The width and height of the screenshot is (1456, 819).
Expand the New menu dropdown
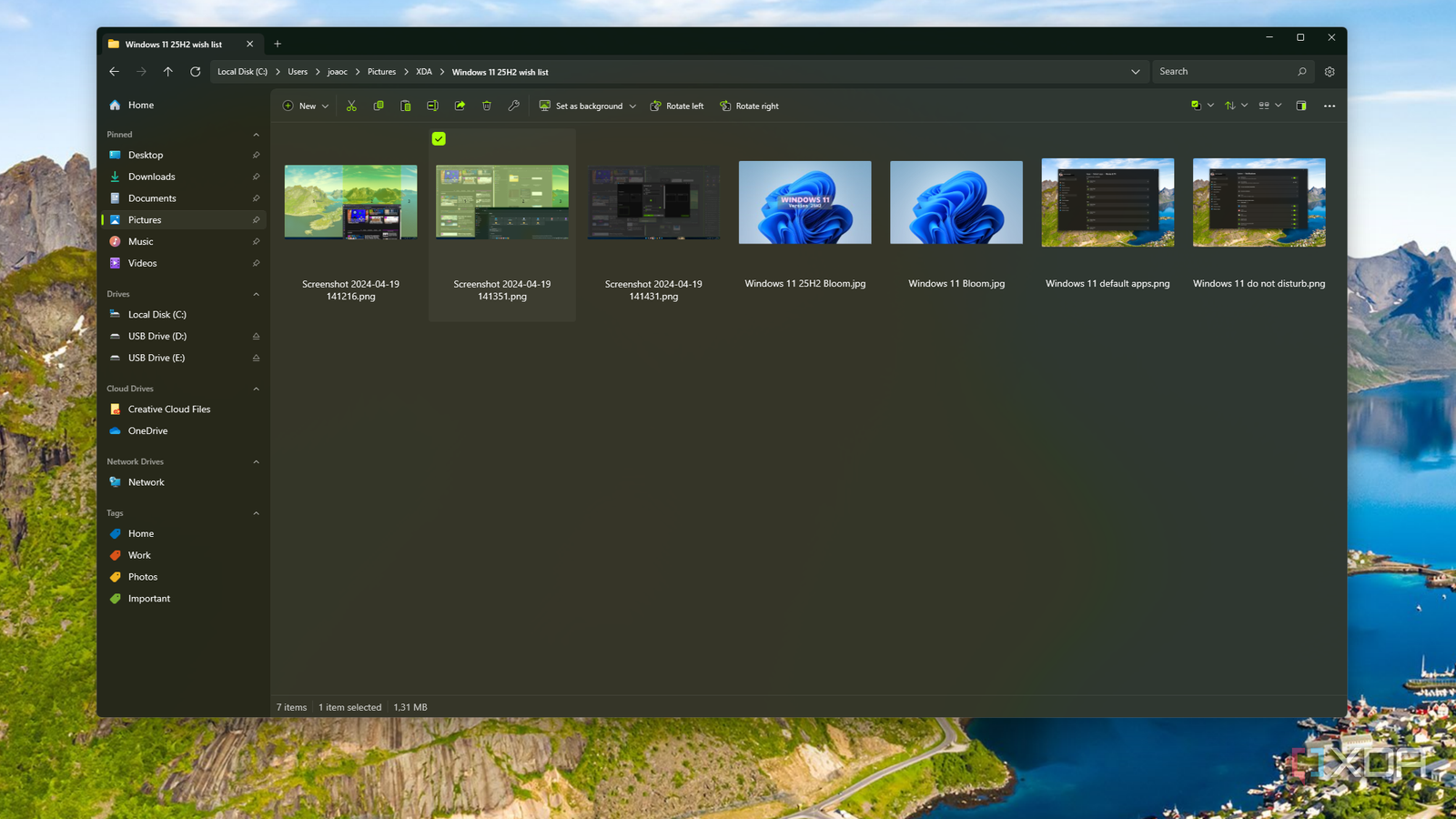click(324, 106)
